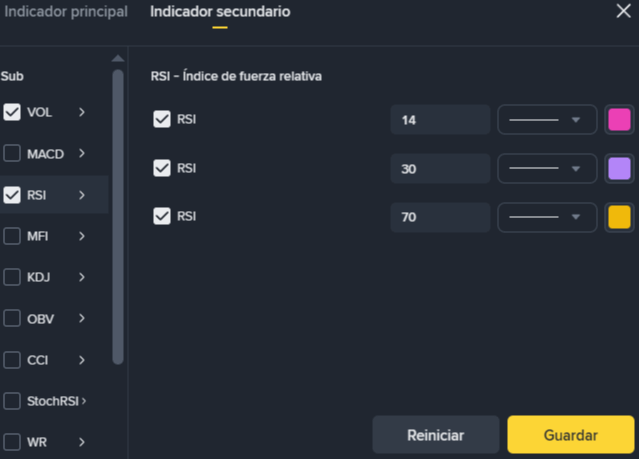Expand the VOL indicator settings arrow

pyautogui.click(x=82, y=112)
